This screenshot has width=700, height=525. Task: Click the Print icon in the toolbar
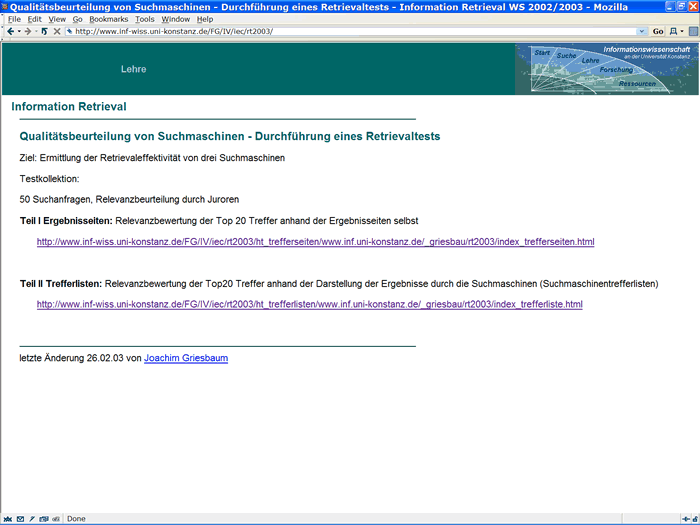coord(673,31)
